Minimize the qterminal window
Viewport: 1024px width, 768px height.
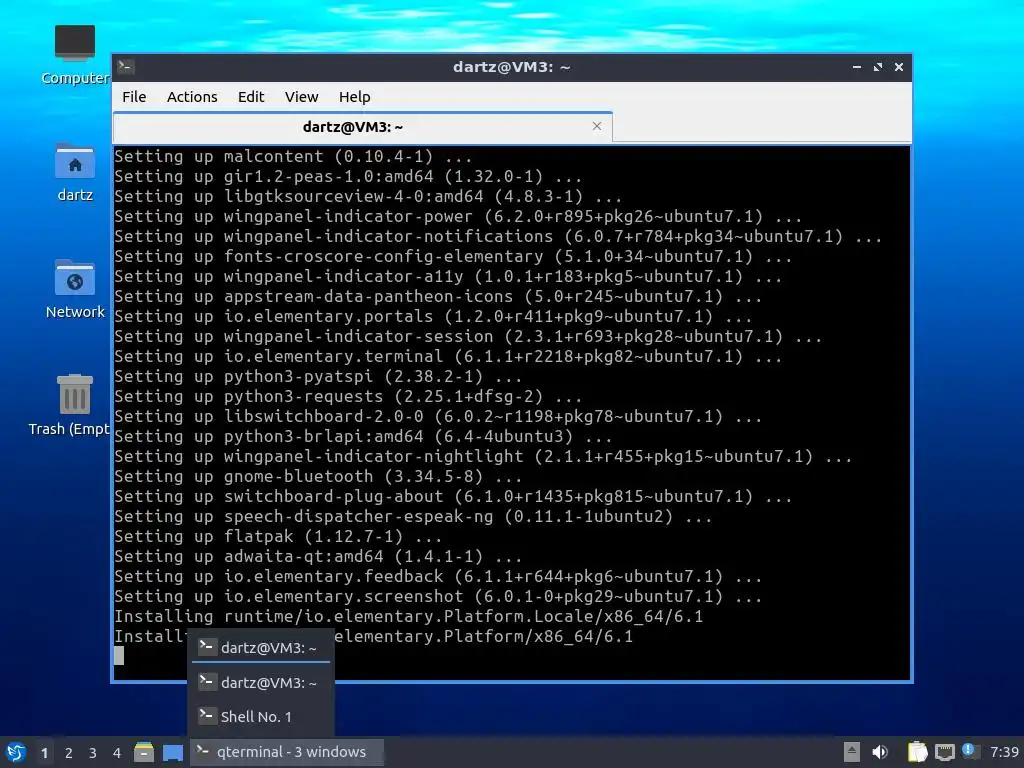[x=857, y=67]
